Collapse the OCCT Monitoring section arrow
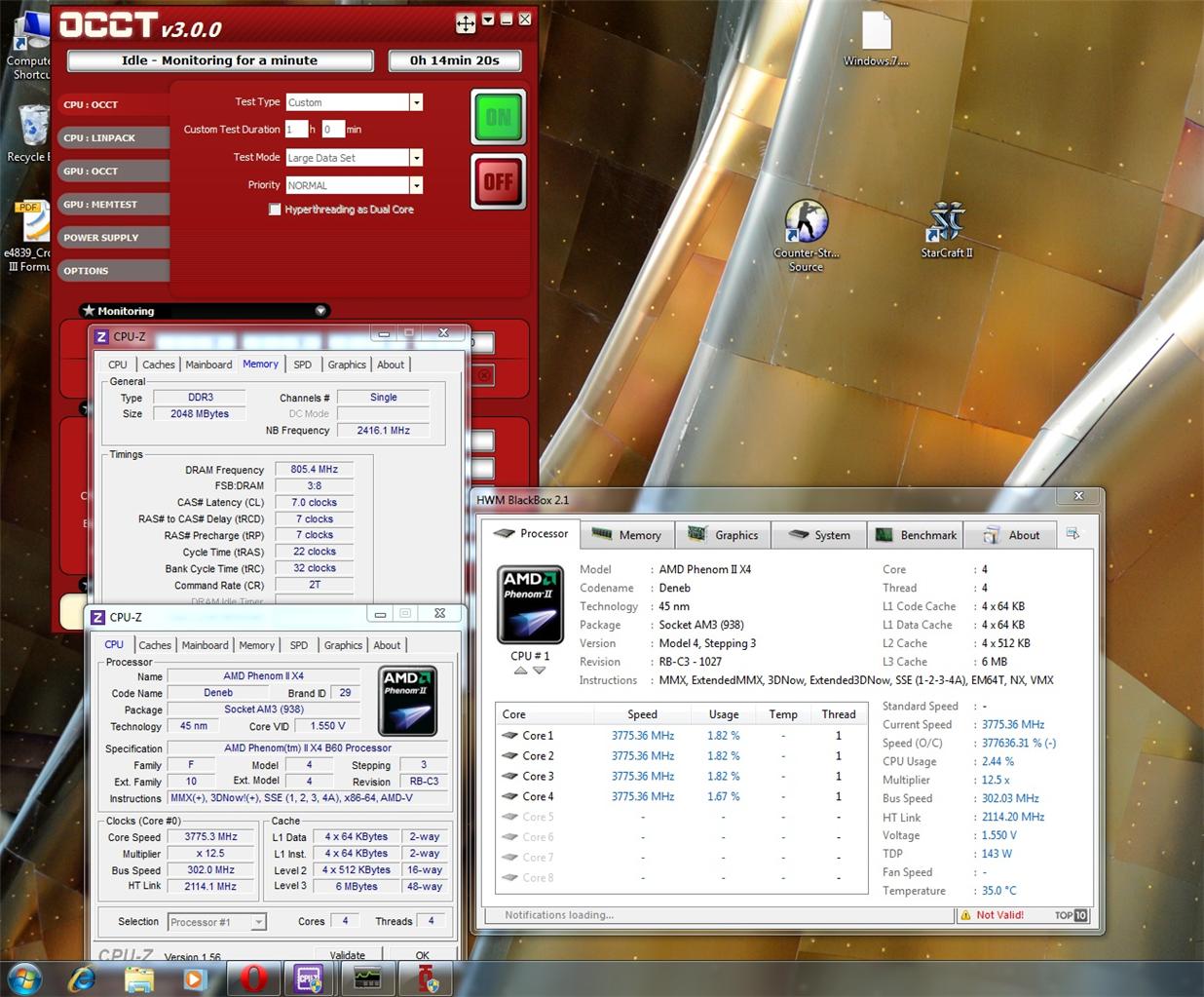This screenshot has width=1204, height=997. click(x=320, y=311)
